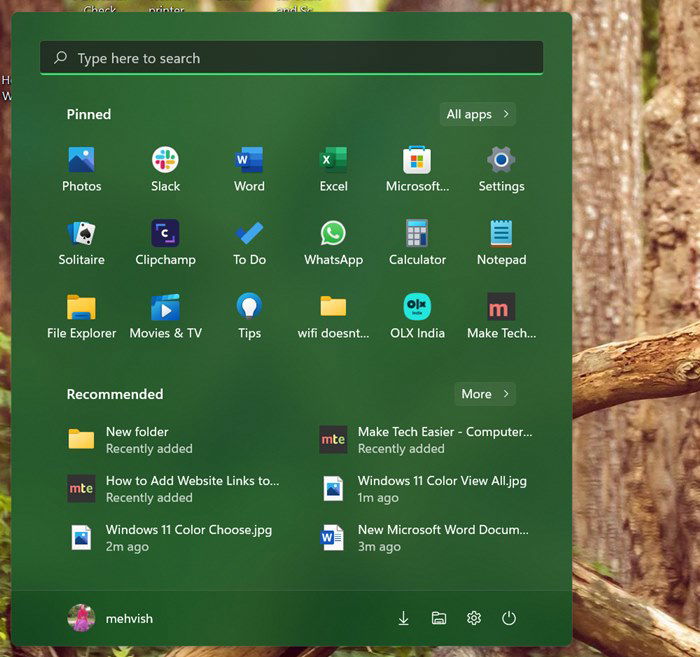
Task: Open mehvish user account menu
Action: (110, 618)
